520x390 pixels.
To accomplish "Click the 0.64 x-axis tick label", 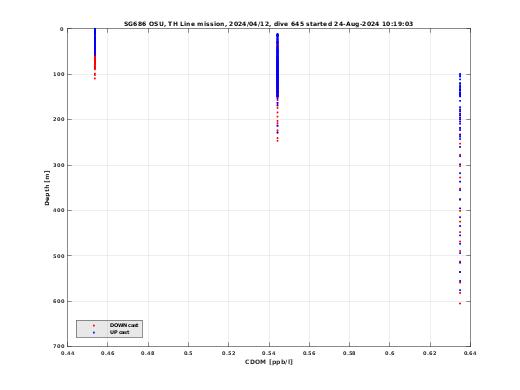I will (x=470, y=353).
